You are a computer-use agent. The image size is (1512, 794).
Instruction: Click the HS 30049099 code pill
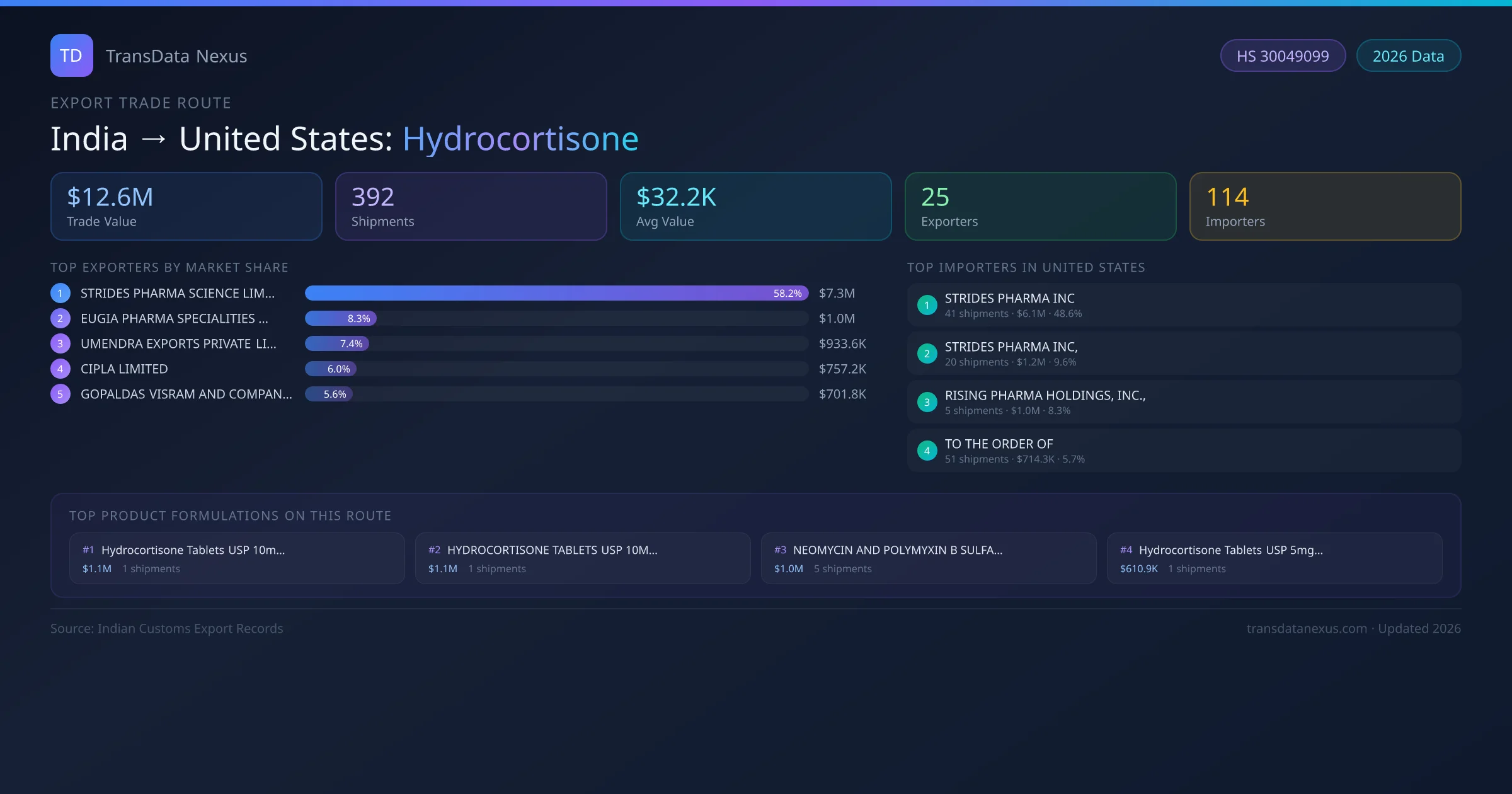pos(1282,56)
